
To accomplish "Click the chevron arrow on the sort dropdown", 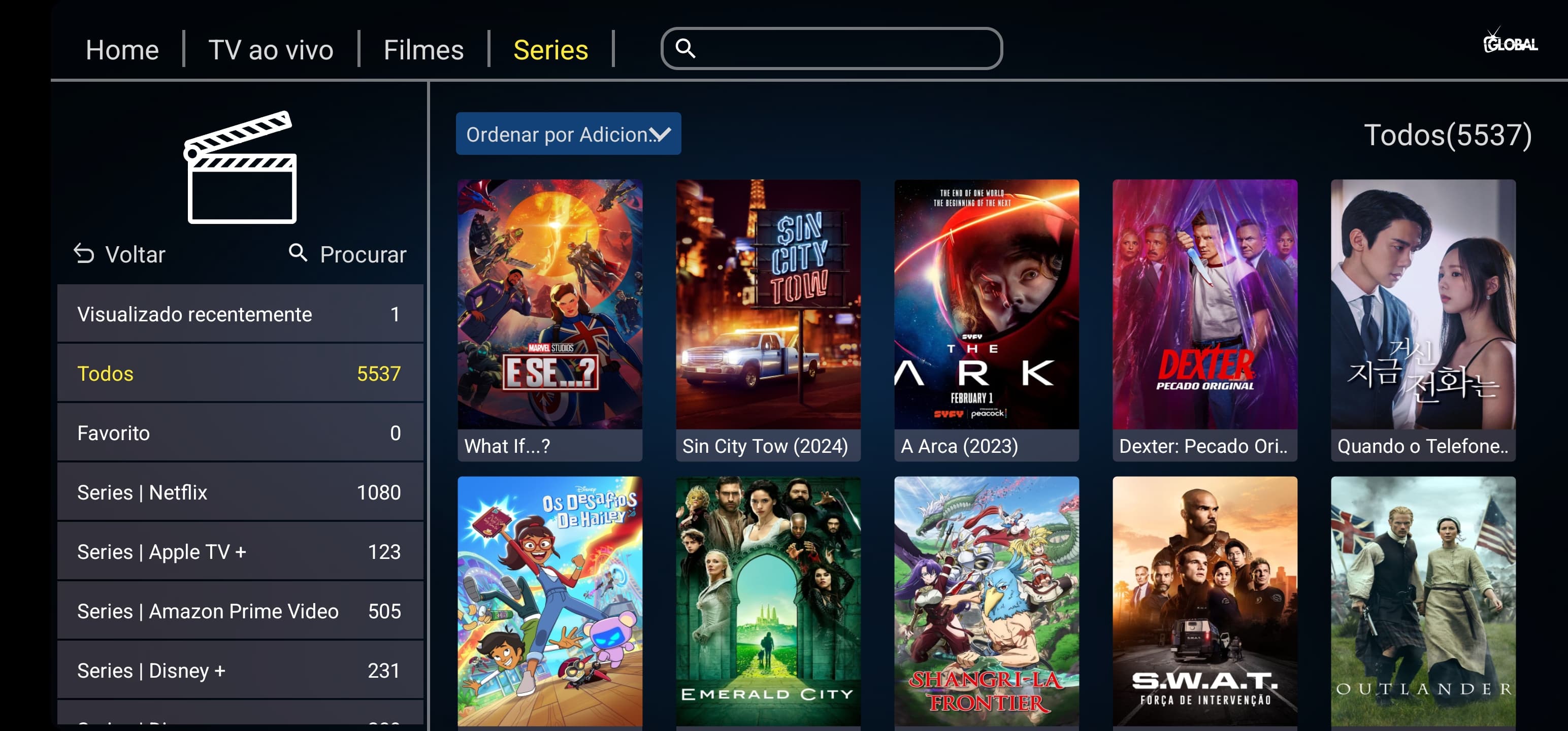I will click(661, 134).
